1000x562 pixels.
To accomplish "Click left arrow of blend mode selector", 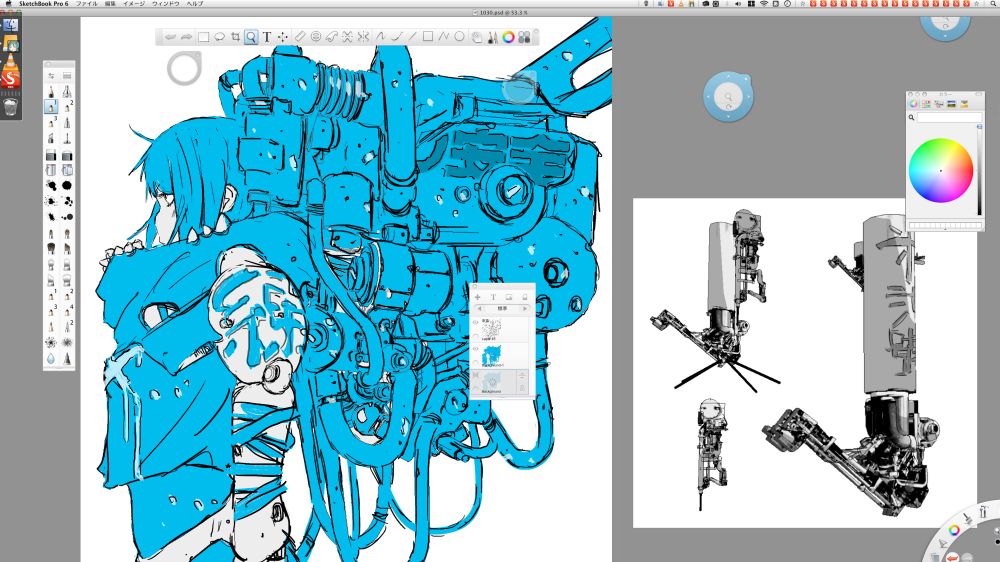I will coord(480,309).
